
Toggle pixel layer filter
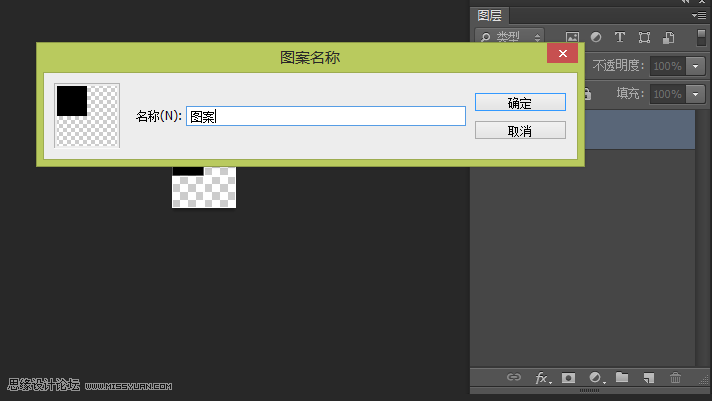click(573, 38)
